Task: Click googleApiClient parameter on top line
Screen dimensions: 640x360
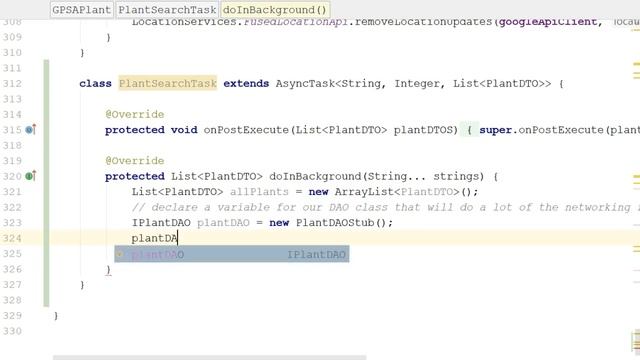Action: (x=548, y=22)
